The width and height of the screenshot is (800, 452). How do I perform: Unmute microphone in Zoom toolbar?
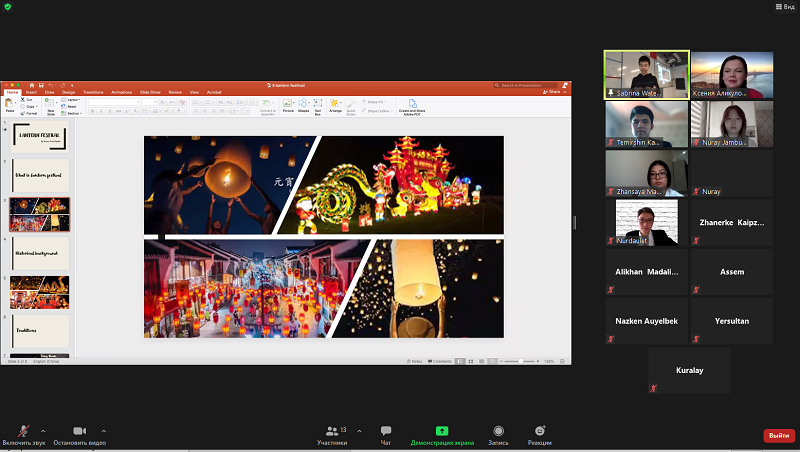22,431
